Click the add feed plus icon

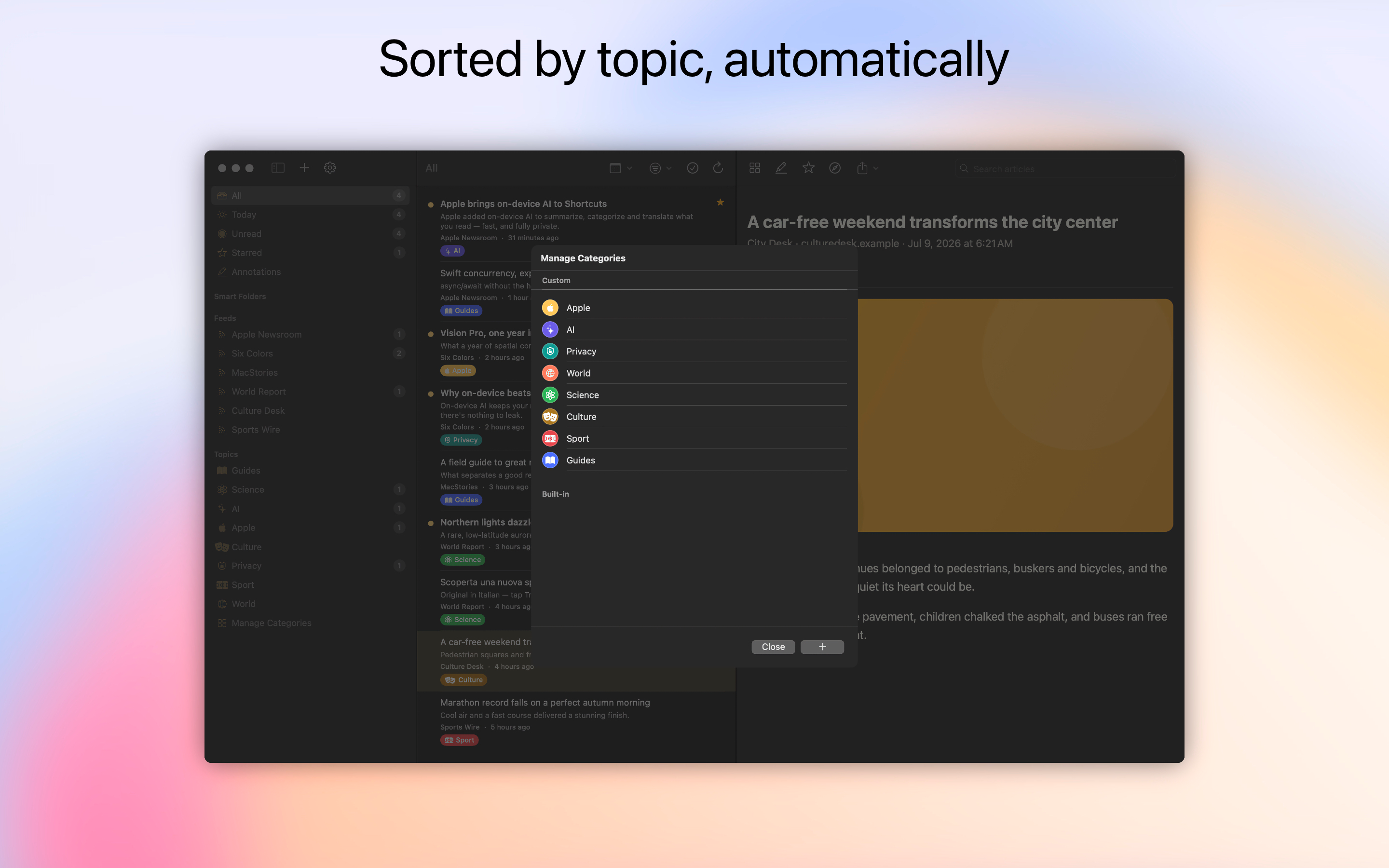304,168
